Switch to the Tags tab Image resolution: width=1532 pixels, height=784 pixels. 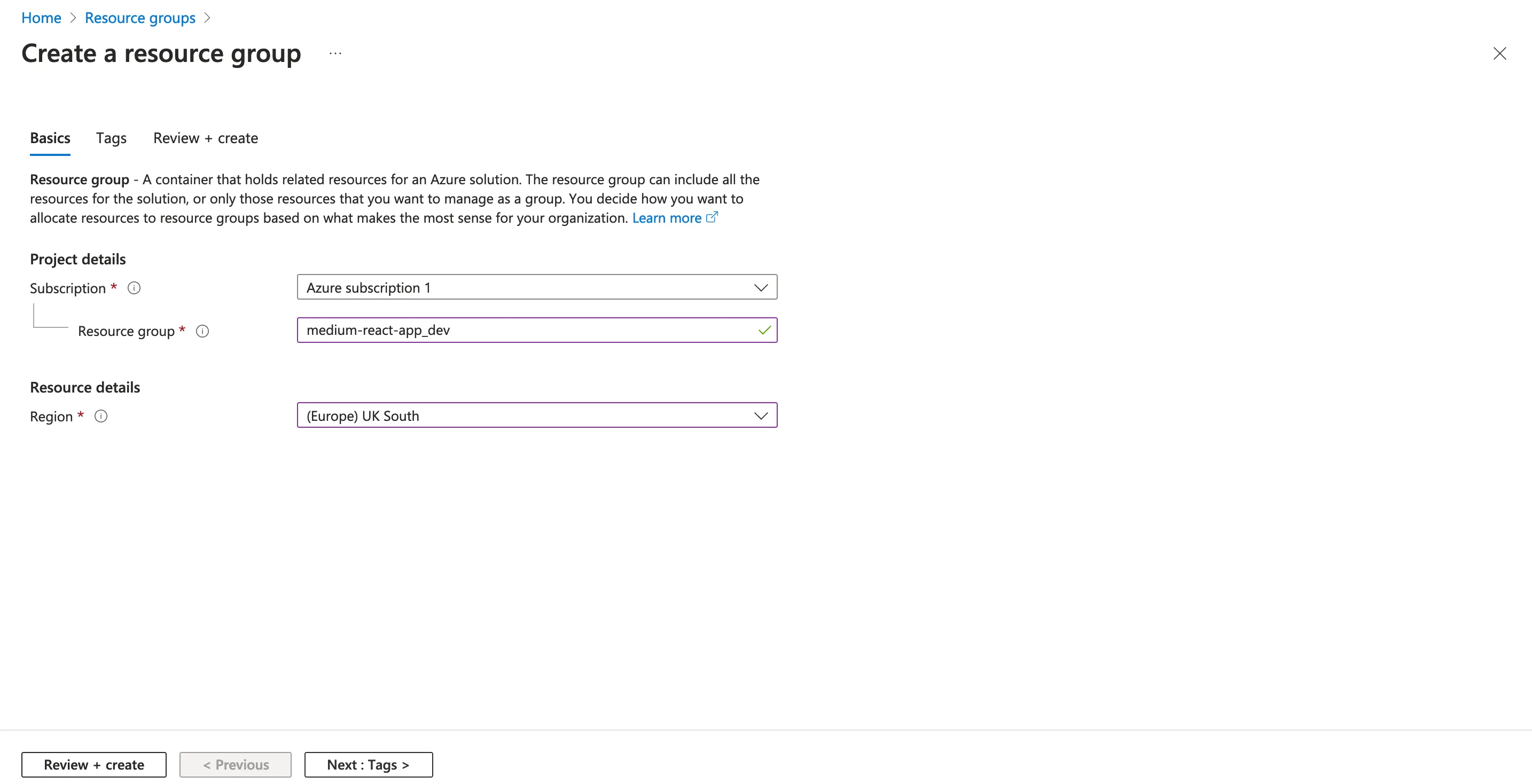tap(111, 138)
